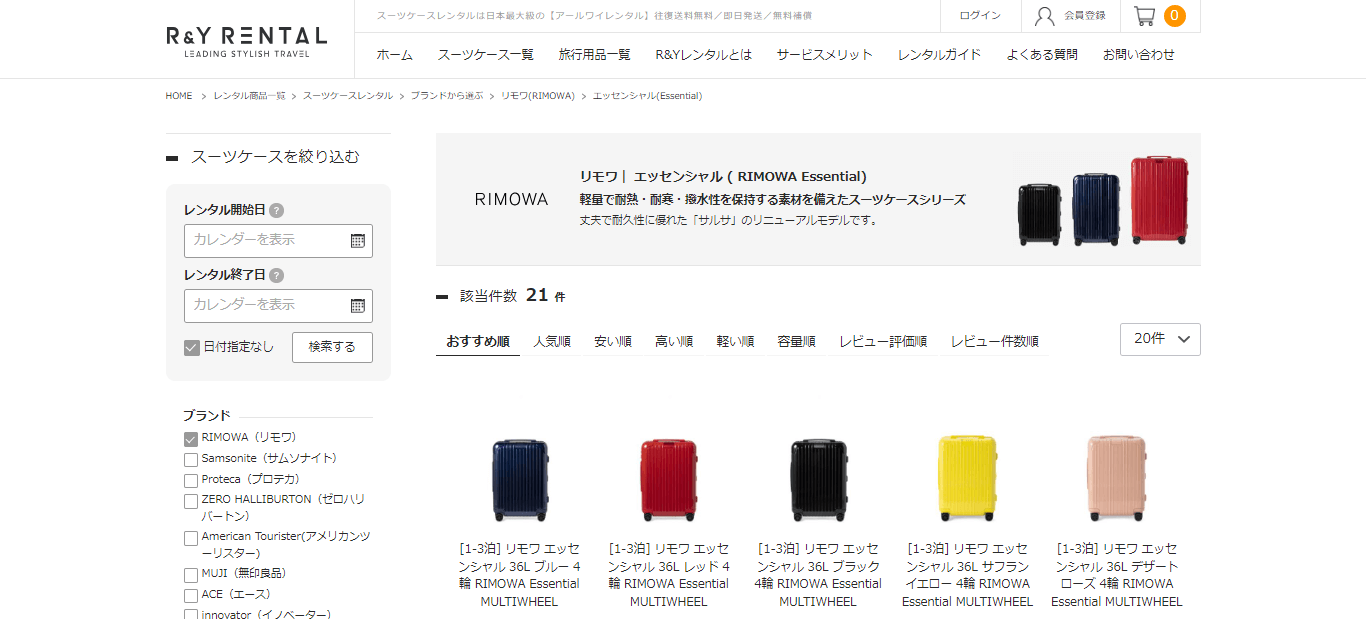Open the shopping cart icon
This screenshot has width=1366, height=619.
point(1144,15)
